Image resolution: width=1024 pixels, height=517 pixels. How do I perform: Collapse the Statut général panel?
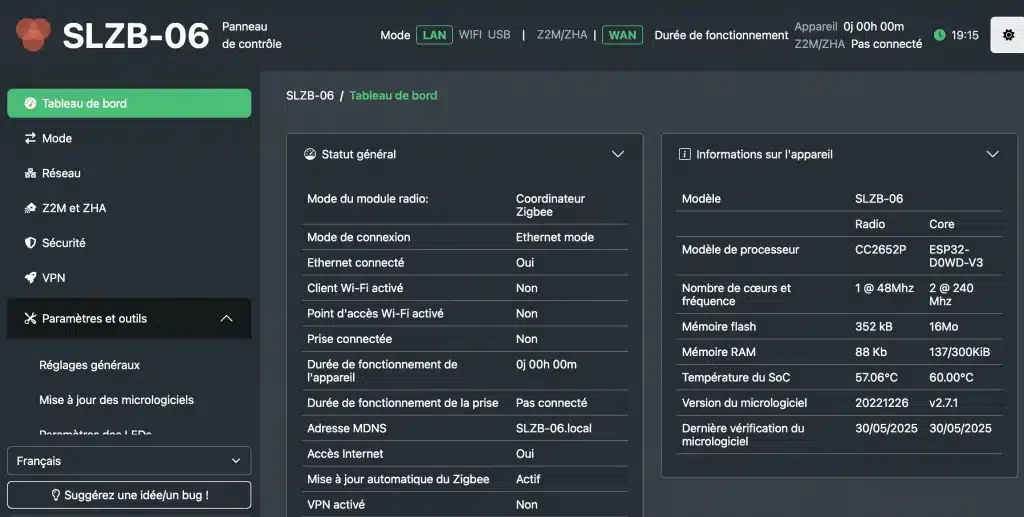tap(618, 154)
